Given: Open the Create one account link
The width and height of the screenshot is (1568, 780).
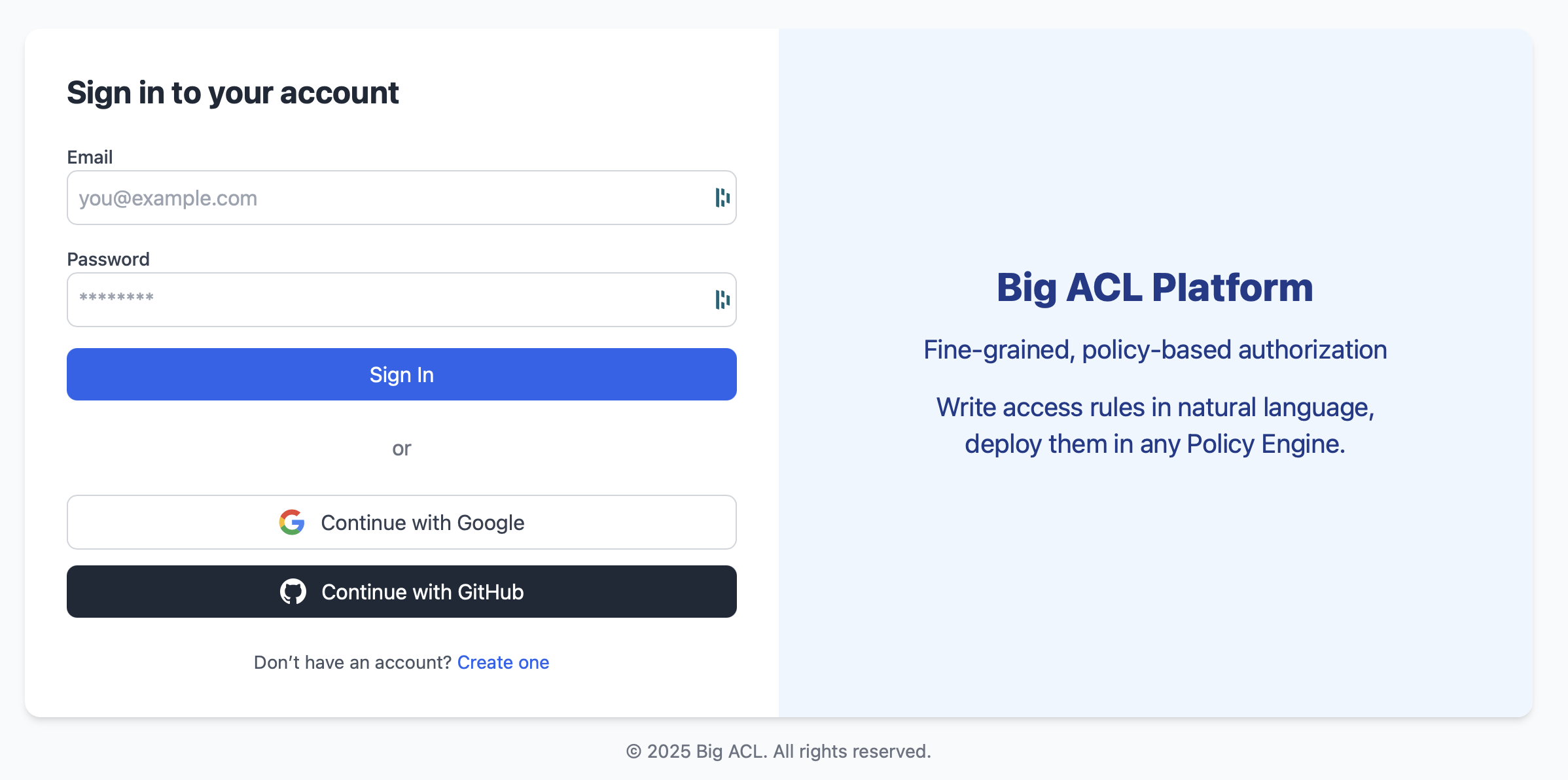Looking at the screenshot, I should coord(503,662).
